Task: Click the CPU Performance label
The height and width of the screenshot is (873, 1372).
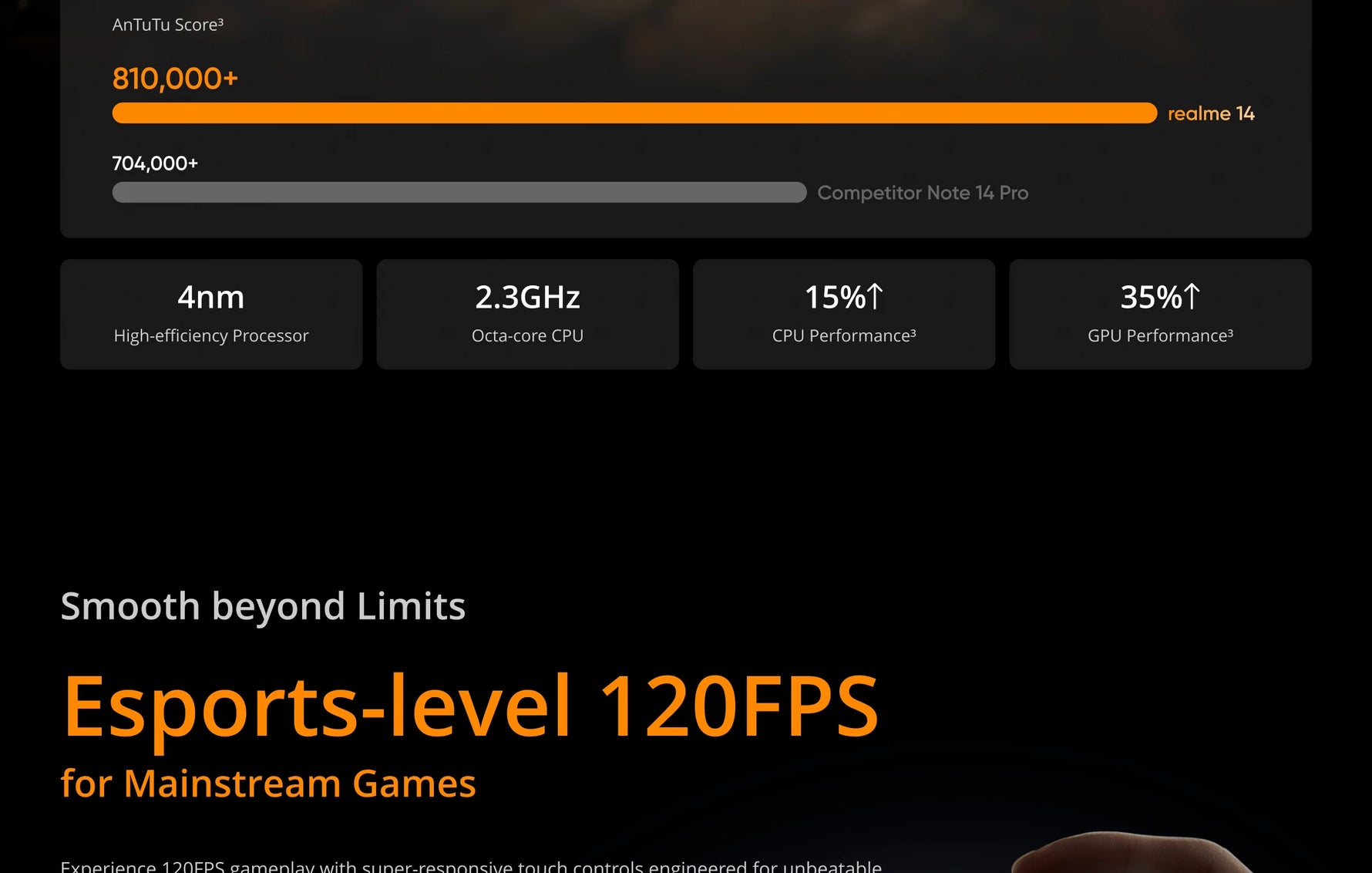Action: [844, 335]
